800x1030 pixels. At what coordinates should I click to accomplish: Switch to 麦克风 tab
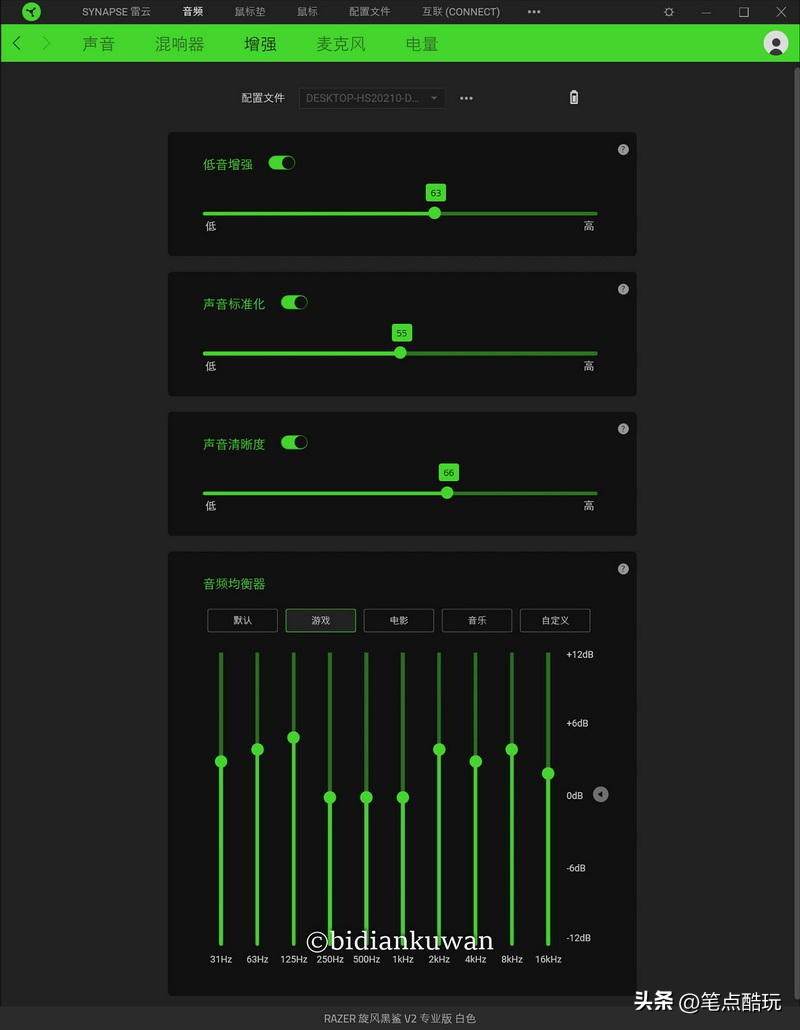point(341,43)
